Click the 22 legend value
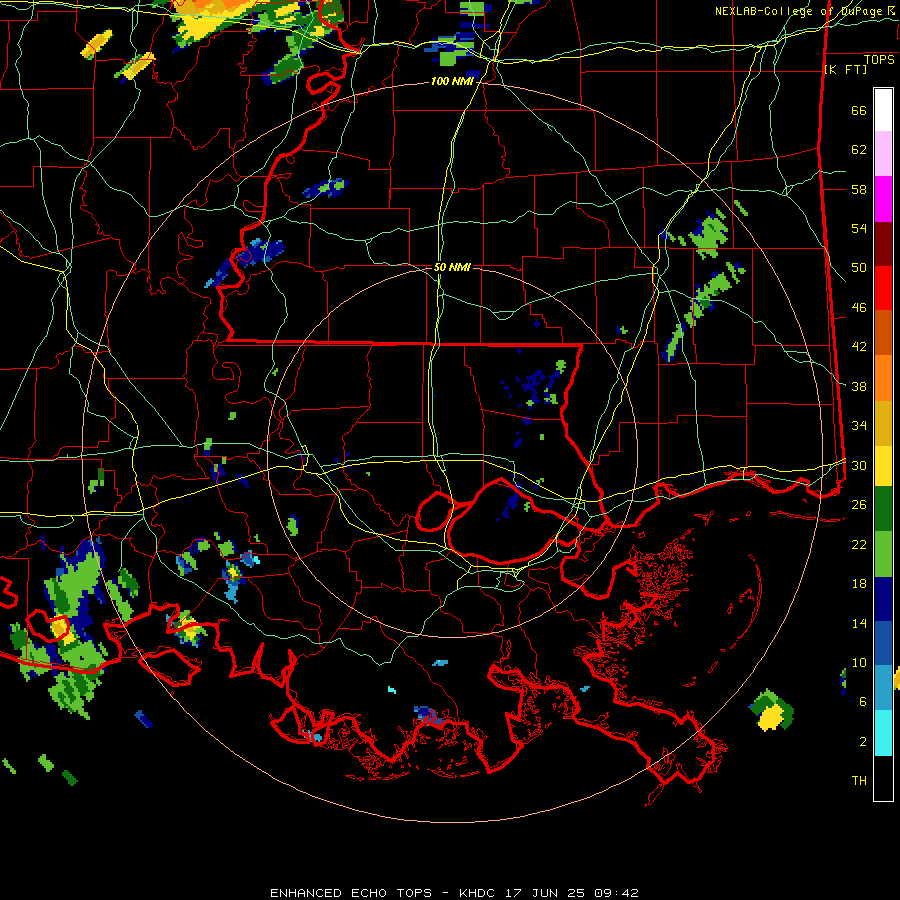This screenshot has width=900, height=900. pyautogui.click(x=859, y=544)
